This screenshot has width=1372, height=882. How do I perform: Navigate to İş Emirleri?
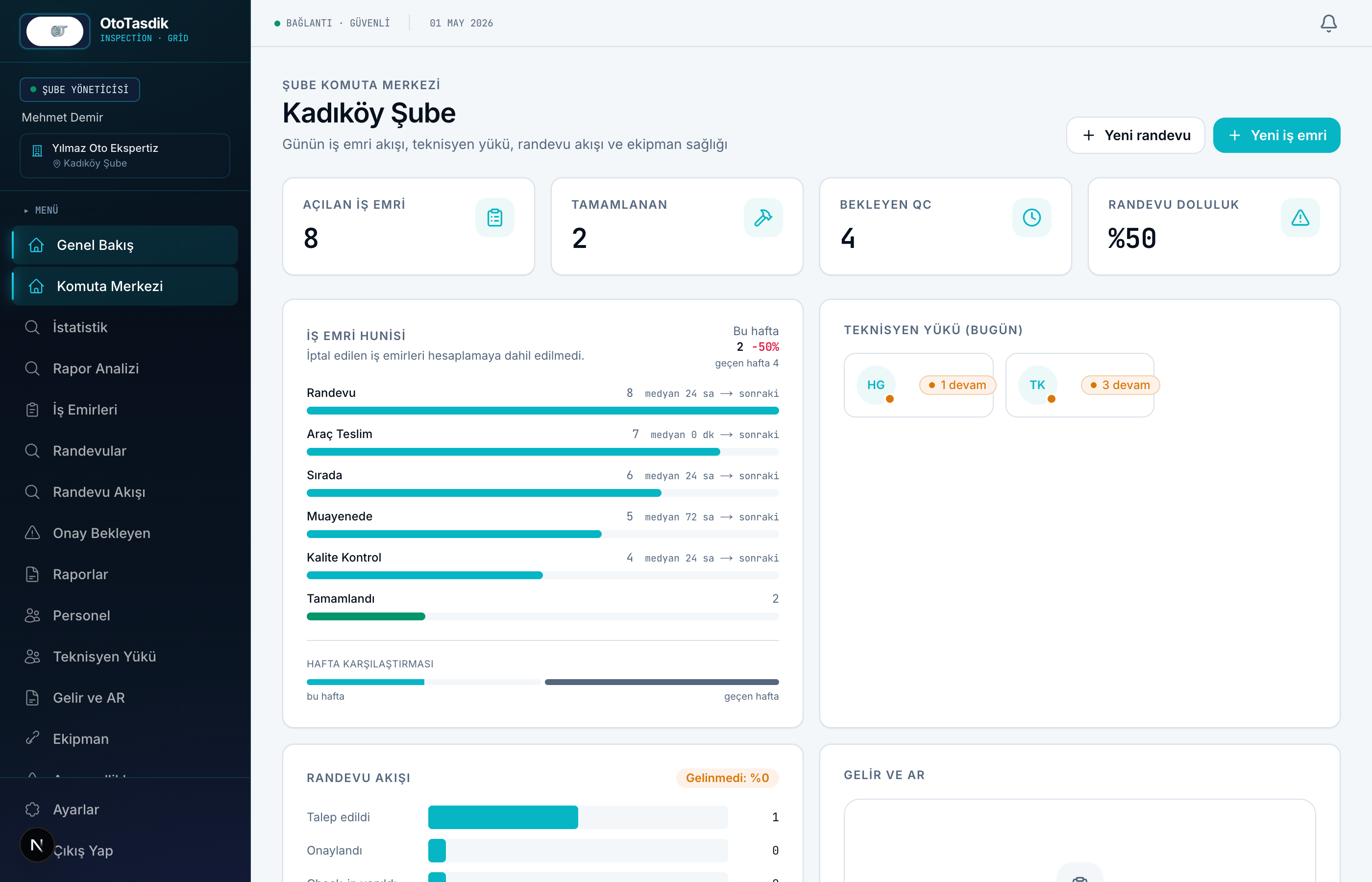pos(125,410)
